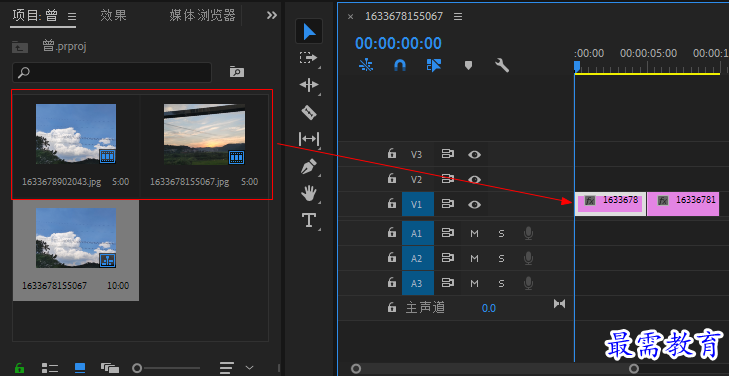This screenshot has width=729, height=376.
Task: Select the Type (T) tool
Action: (310, 219)
